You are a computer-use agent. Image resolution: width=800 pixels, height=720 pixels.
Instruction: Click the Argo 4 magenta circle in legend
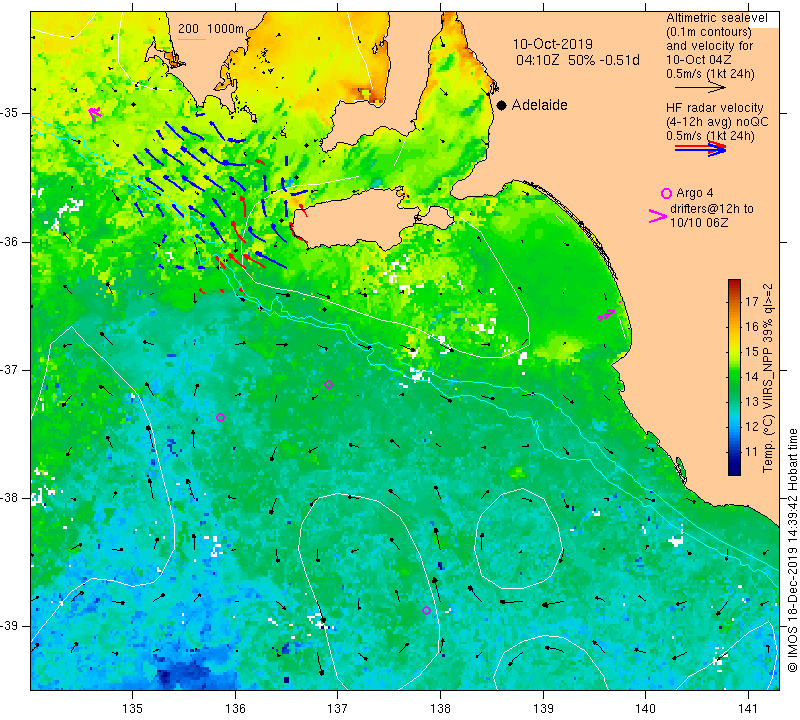pyautogui.click(x=666, y=193)
